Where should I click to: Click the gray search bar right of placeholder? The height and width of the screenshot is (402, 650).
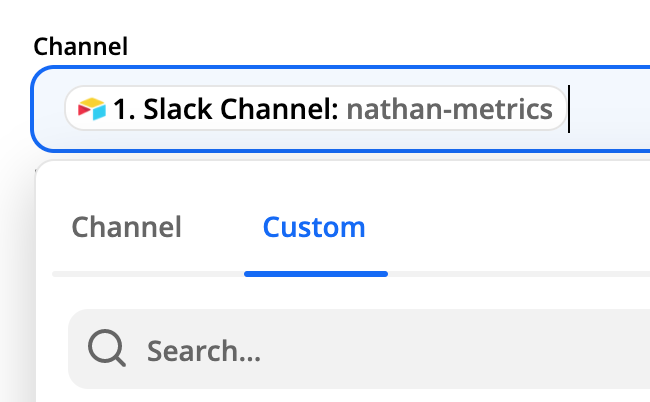456,349
